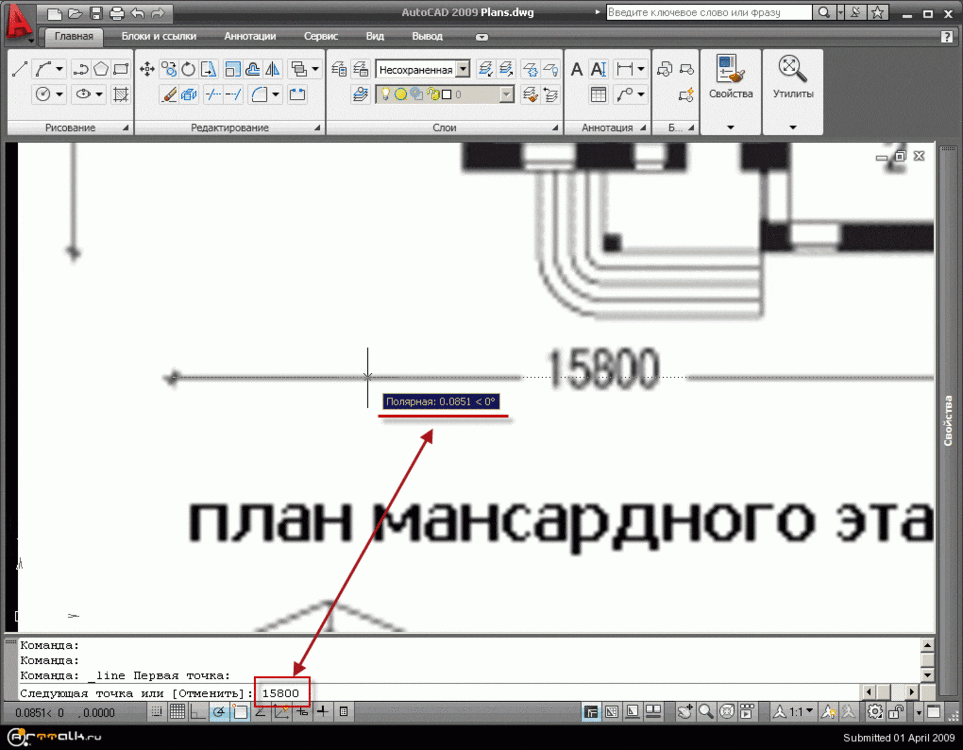Activate the Move tool in Редактирование panel

pos(148,68)
